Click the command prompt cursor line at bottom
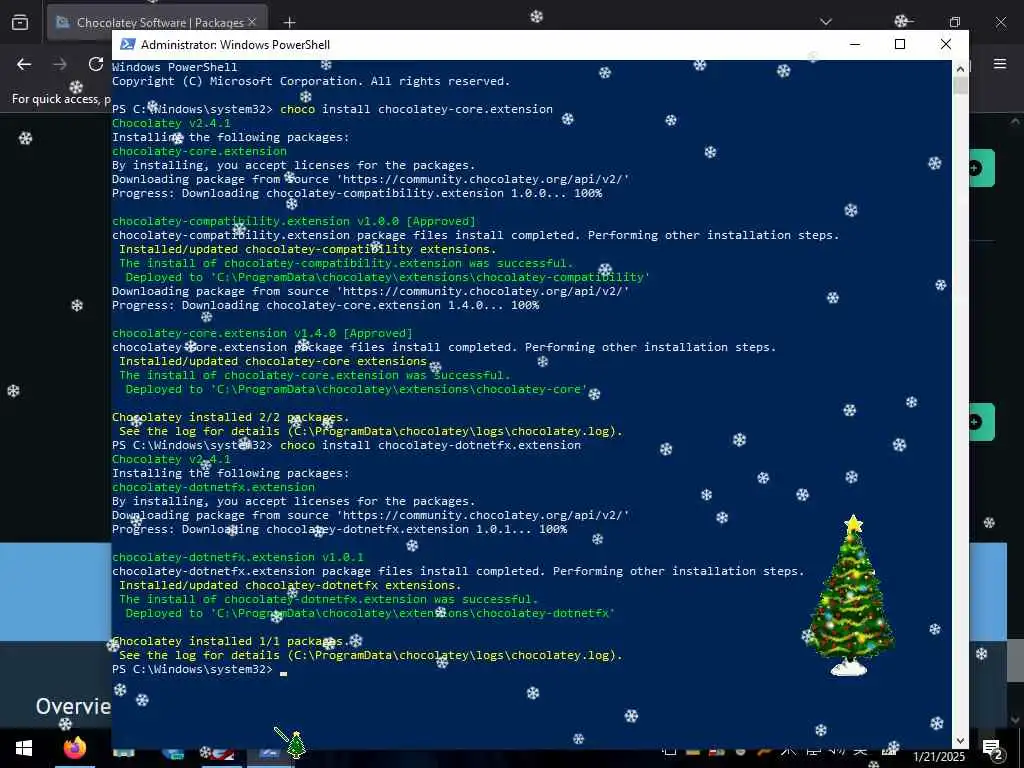 coord(199,669)
